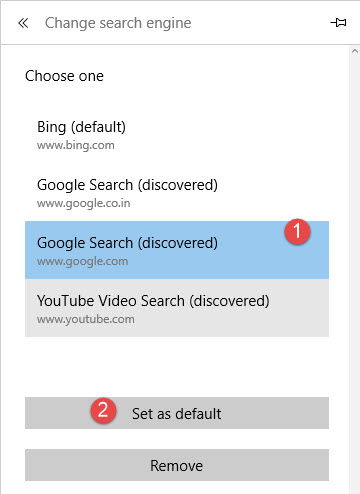Screen dimensions: 360x494
Task: Select Google Search from www.google.co.in
Action: (x=177, y=192)
